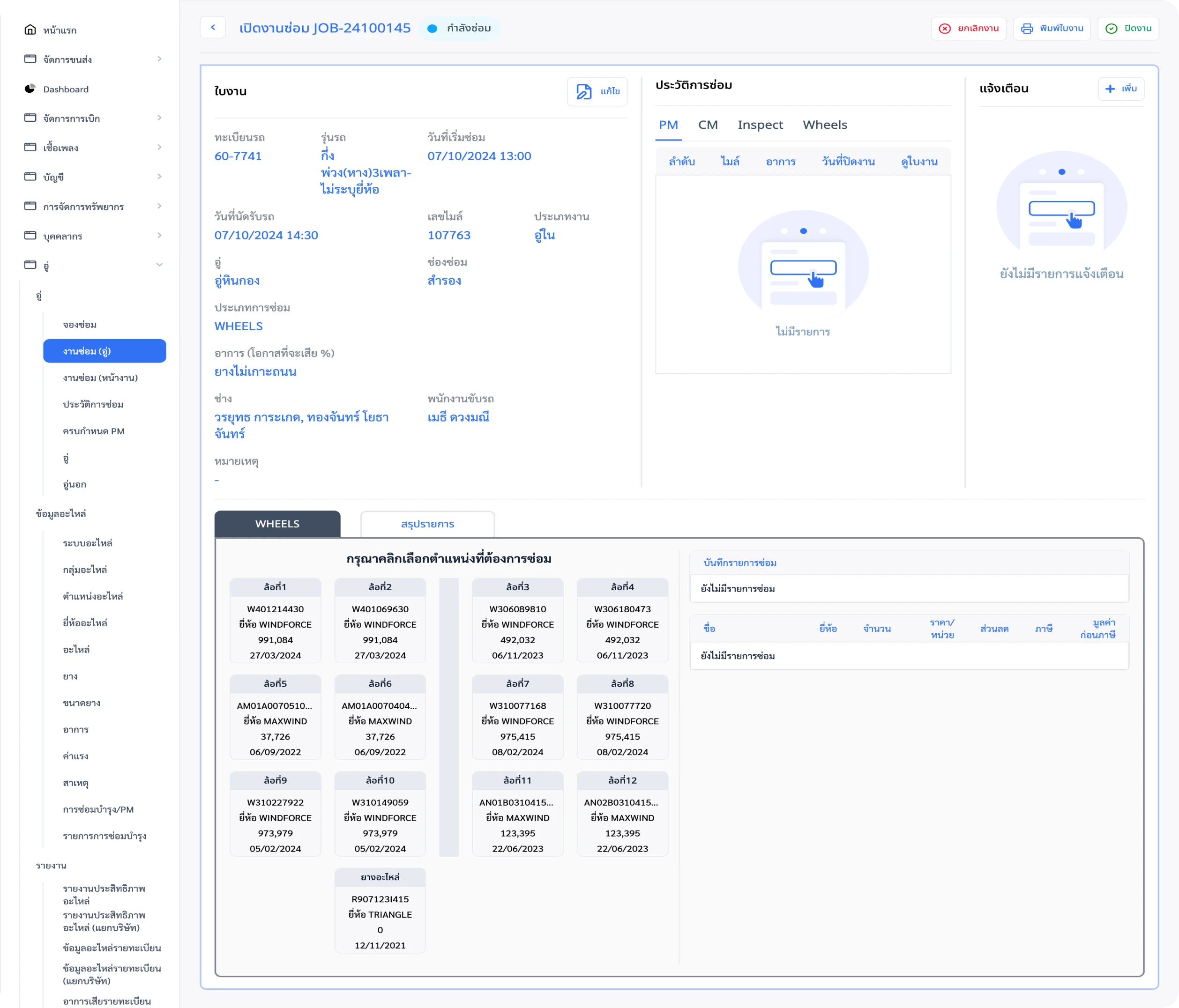
Task: Open ประวัติการซ่อม sidebar item
Action: (x=93, y=404)
